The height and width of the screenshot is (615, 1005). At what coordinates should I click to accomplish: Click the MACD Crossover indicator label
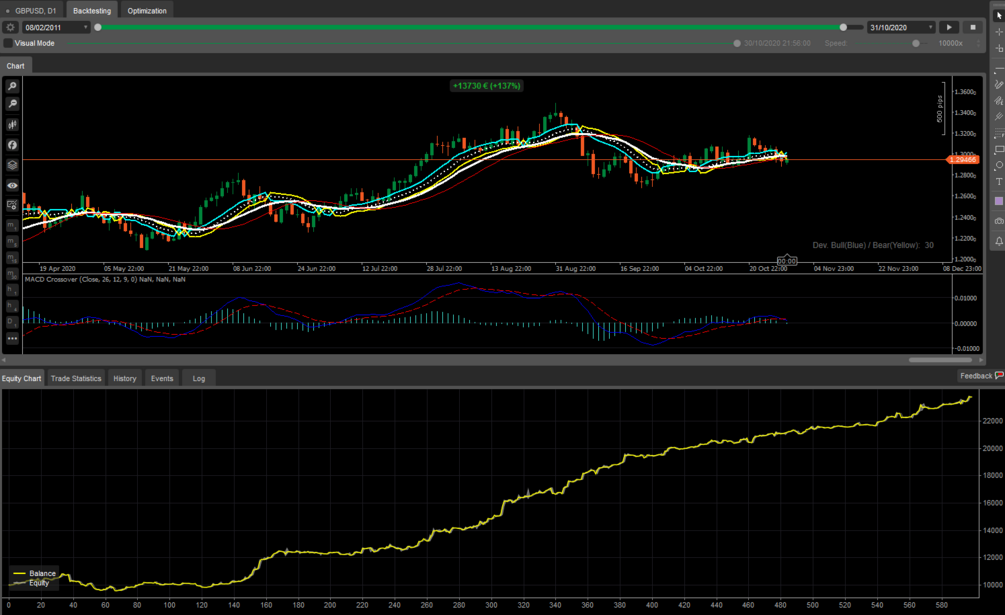[x=104, y=279]
